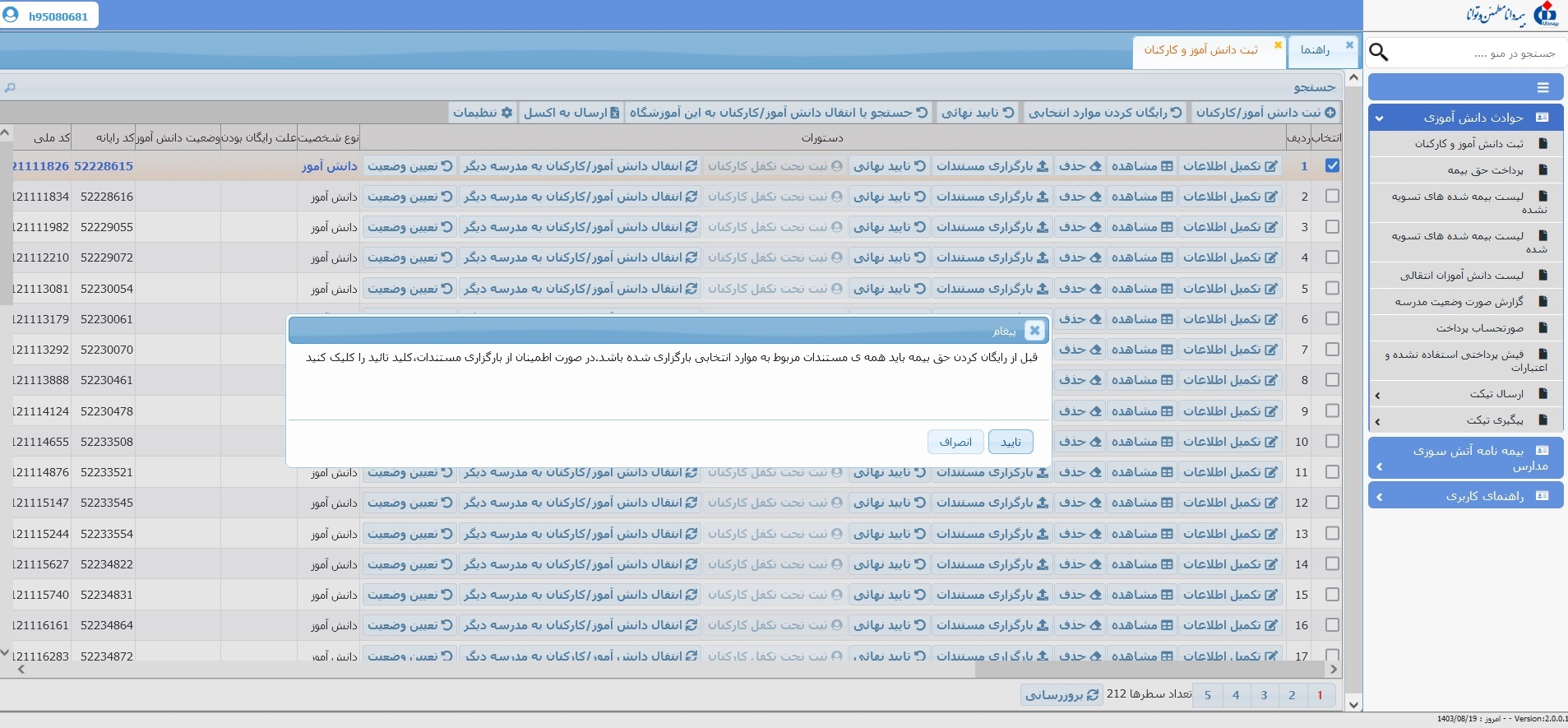Go to page 3 in the pagination
This screenshot has width=1568, height=728.
tap(1264, 695)
